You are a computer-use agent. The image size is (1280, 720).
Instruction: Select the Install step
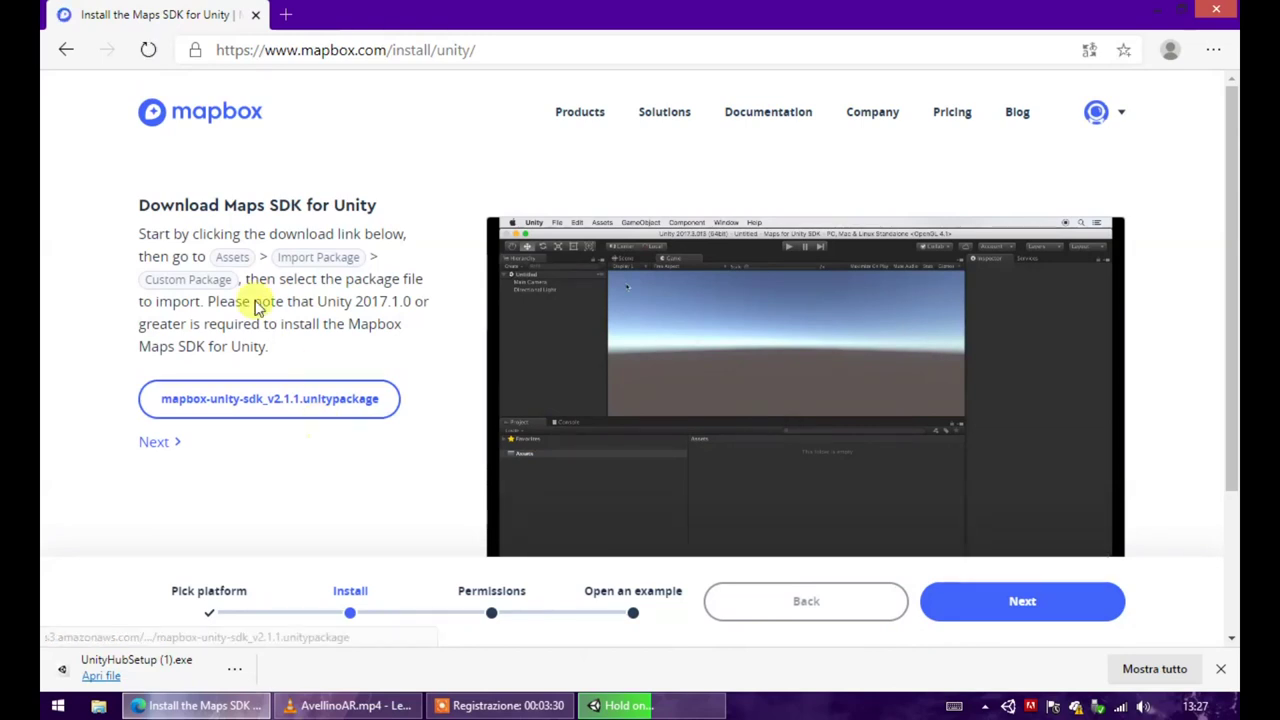pos(350,591)
